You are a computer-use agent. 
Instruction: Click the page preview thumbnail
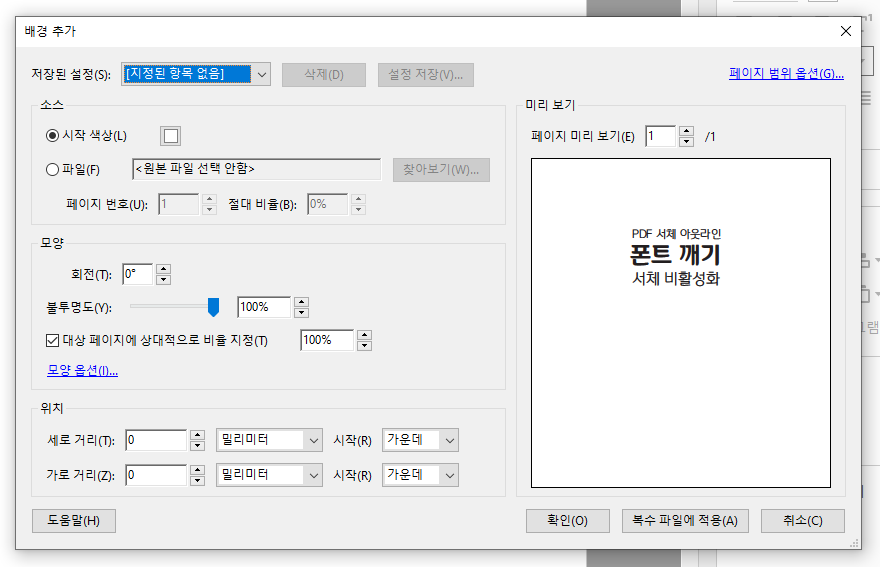tap(681, 323)
